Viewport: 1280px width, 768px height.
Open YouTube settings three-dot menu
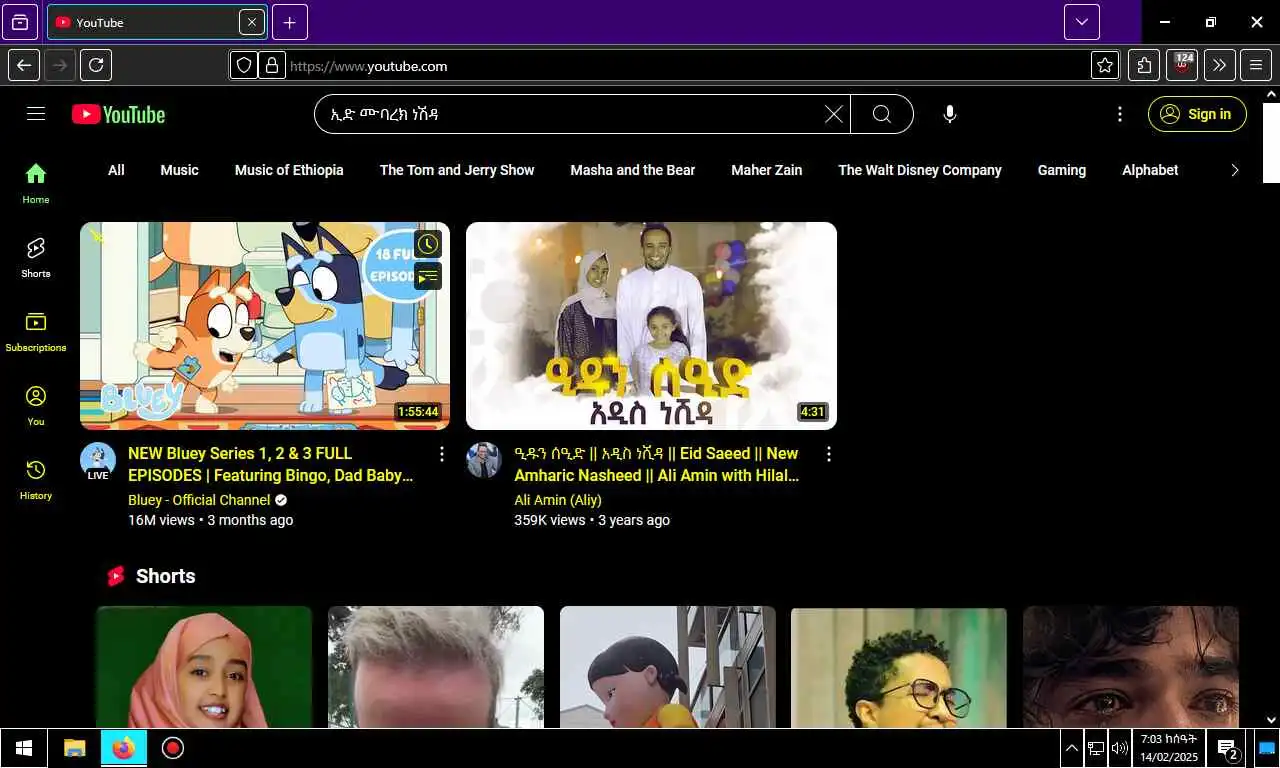[1120, 114]
